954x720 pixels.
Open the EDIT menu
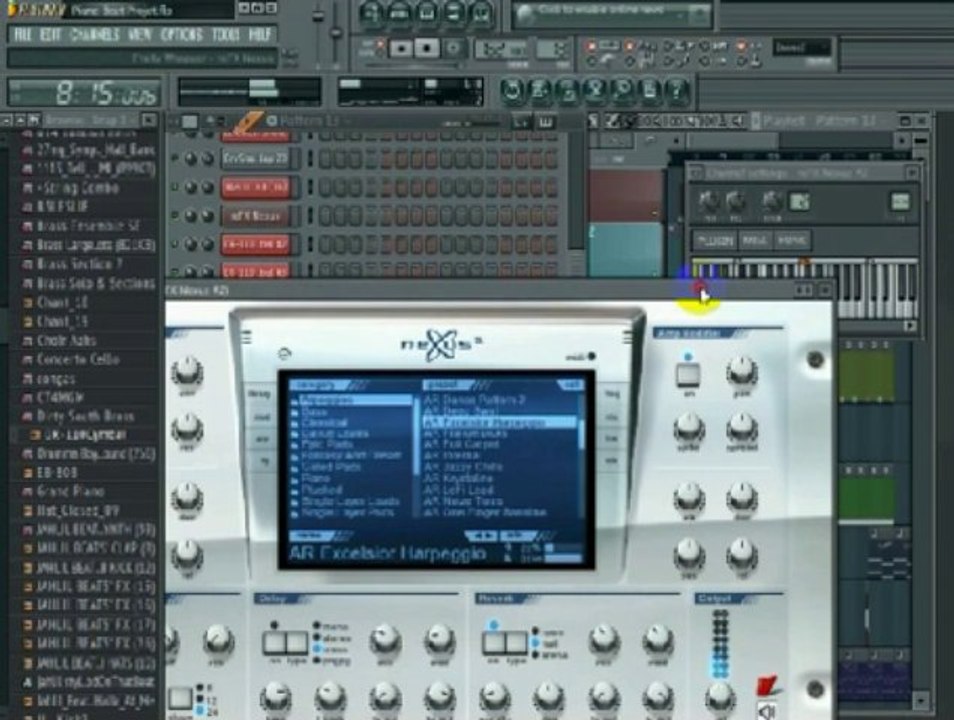pyautogui.click(x=50, y=35)
